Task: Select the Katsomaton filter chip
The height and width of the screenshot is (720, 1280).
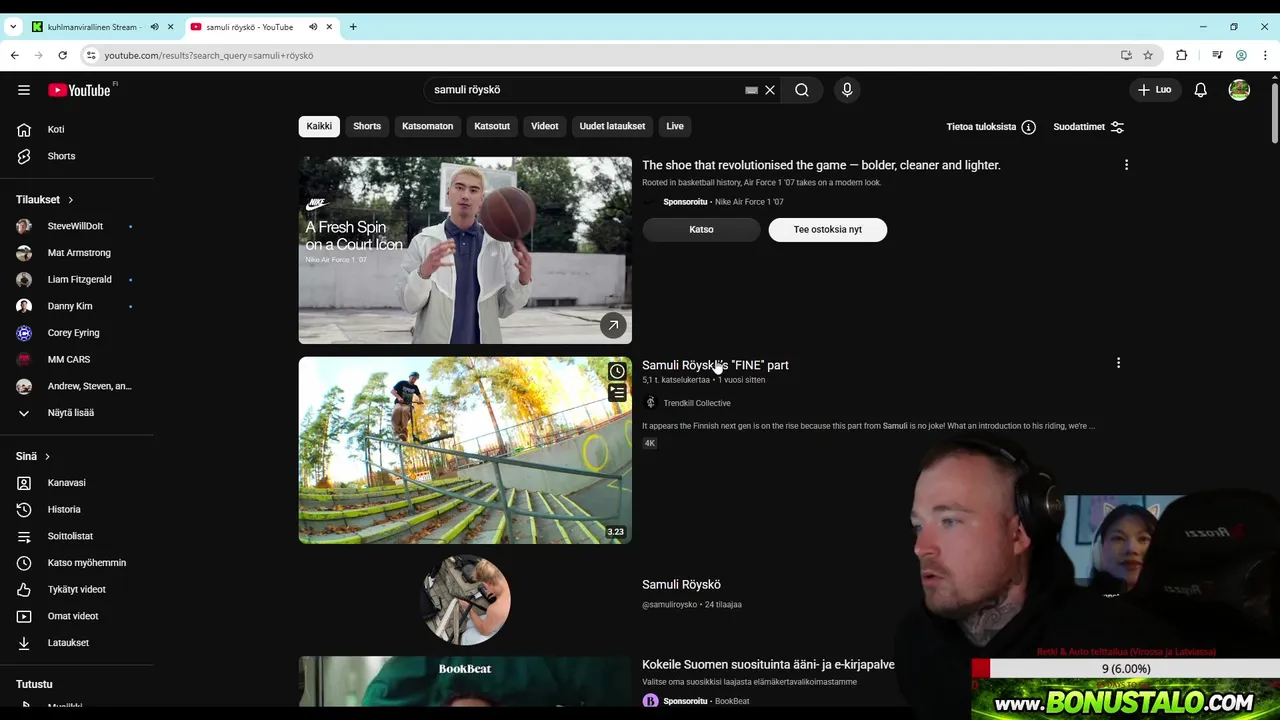Action: point(427,126)
